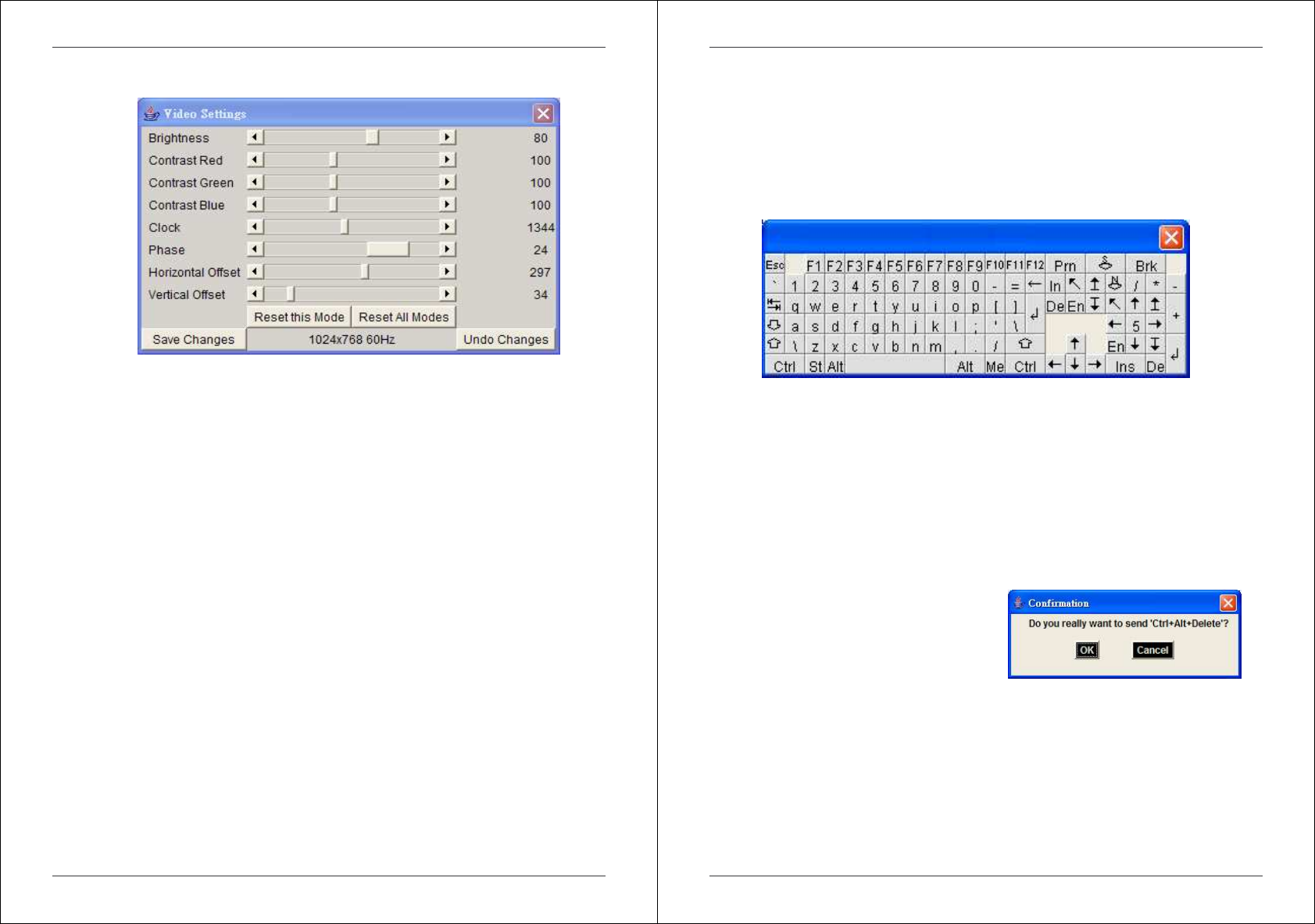This screenshot has height=924, width=1315.
Task: Click the equals sign key
Action: (1015, 285)
